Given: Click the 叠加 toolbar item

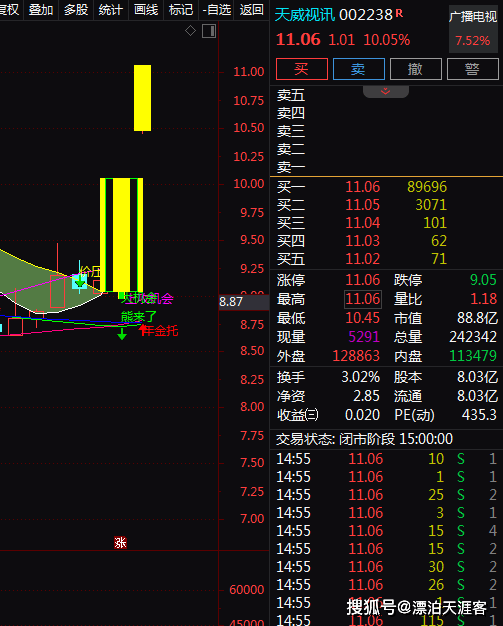Looking at the screenshot, I should 41,9.
